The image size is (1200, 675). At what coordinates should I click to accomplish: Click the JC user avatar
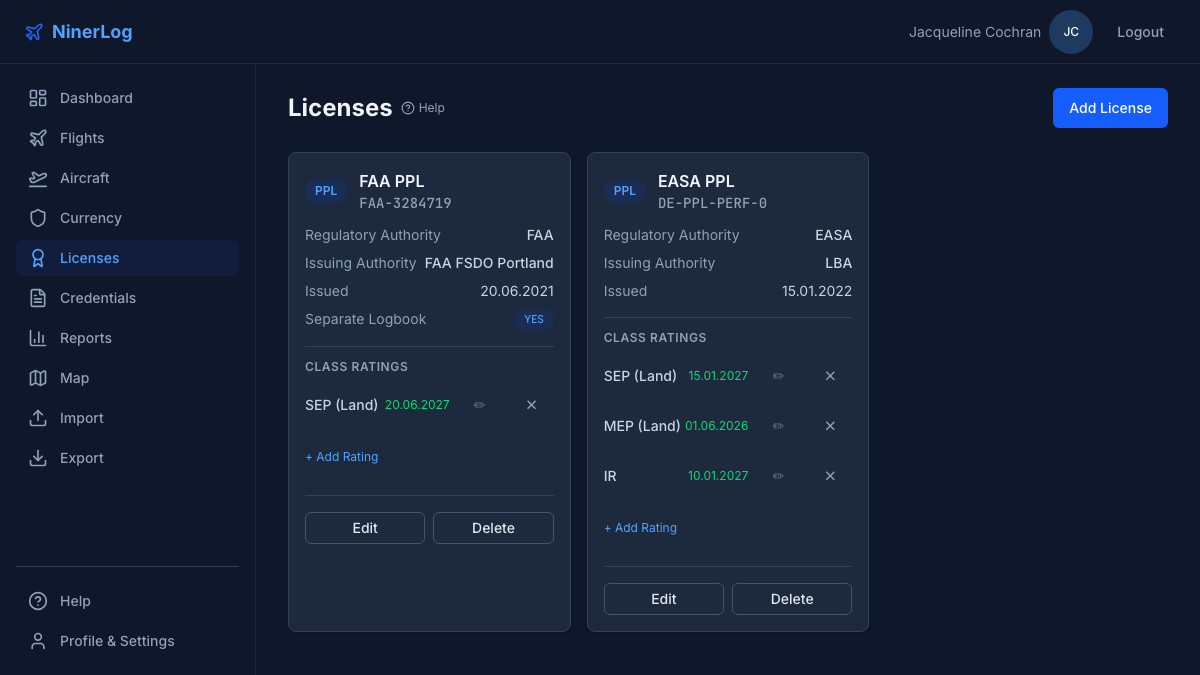(x=1071, y=32)
